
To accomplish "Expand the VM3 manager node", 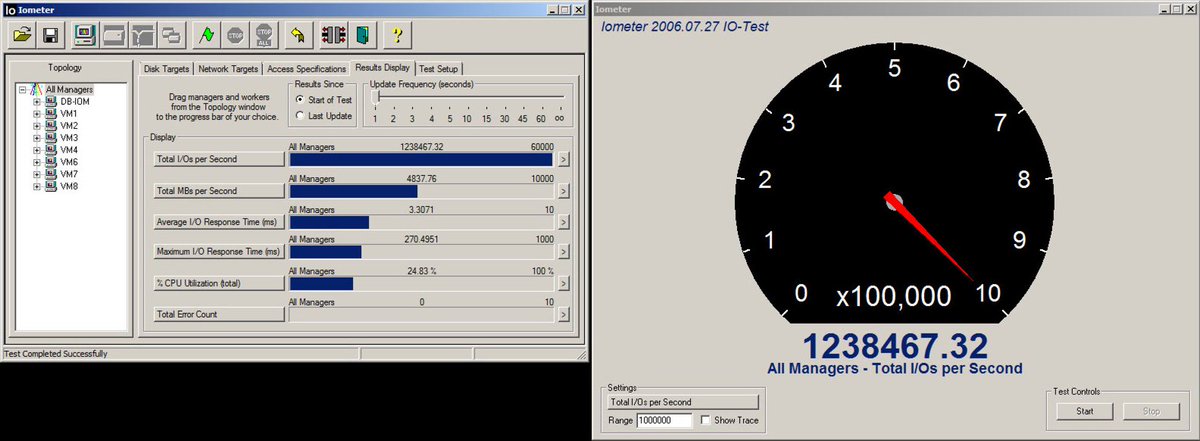I will click(37, 138).
